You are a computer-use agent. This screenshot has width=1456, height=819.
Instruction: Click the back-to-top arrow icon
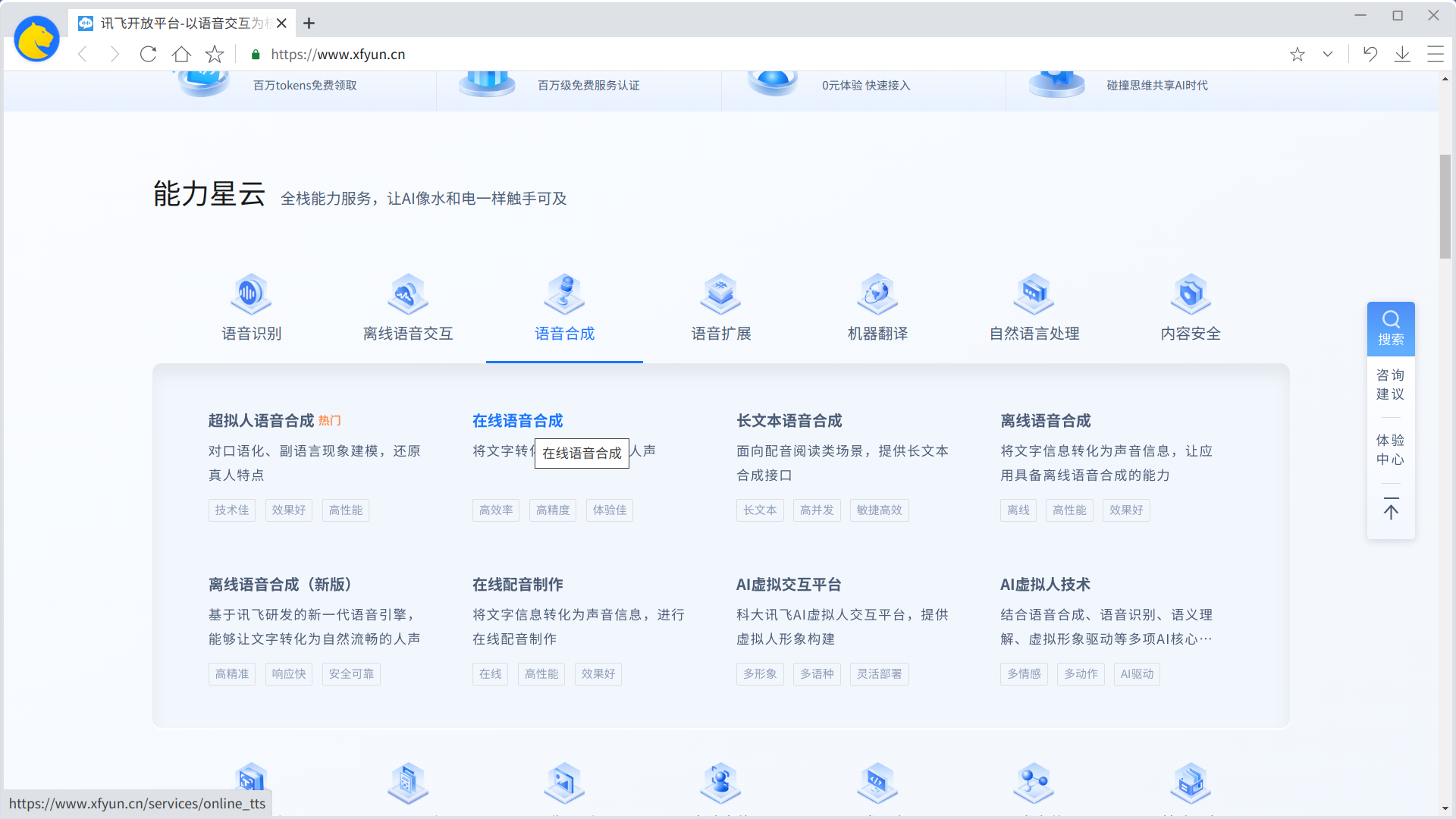tap(1390, 510)
